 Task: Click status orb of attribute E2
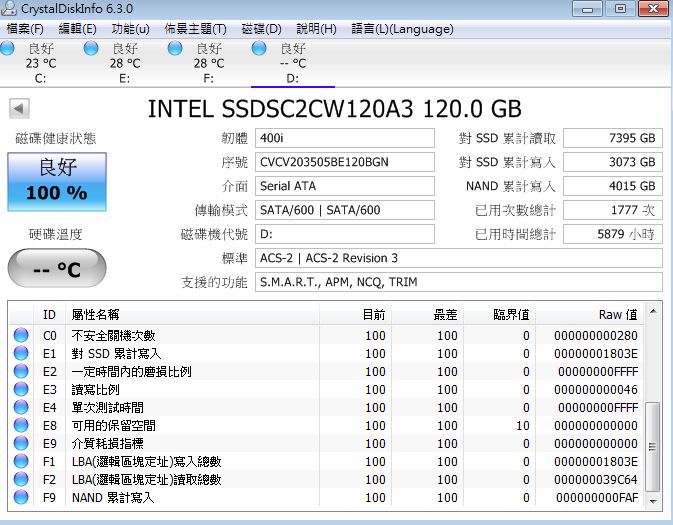point(21,371)
